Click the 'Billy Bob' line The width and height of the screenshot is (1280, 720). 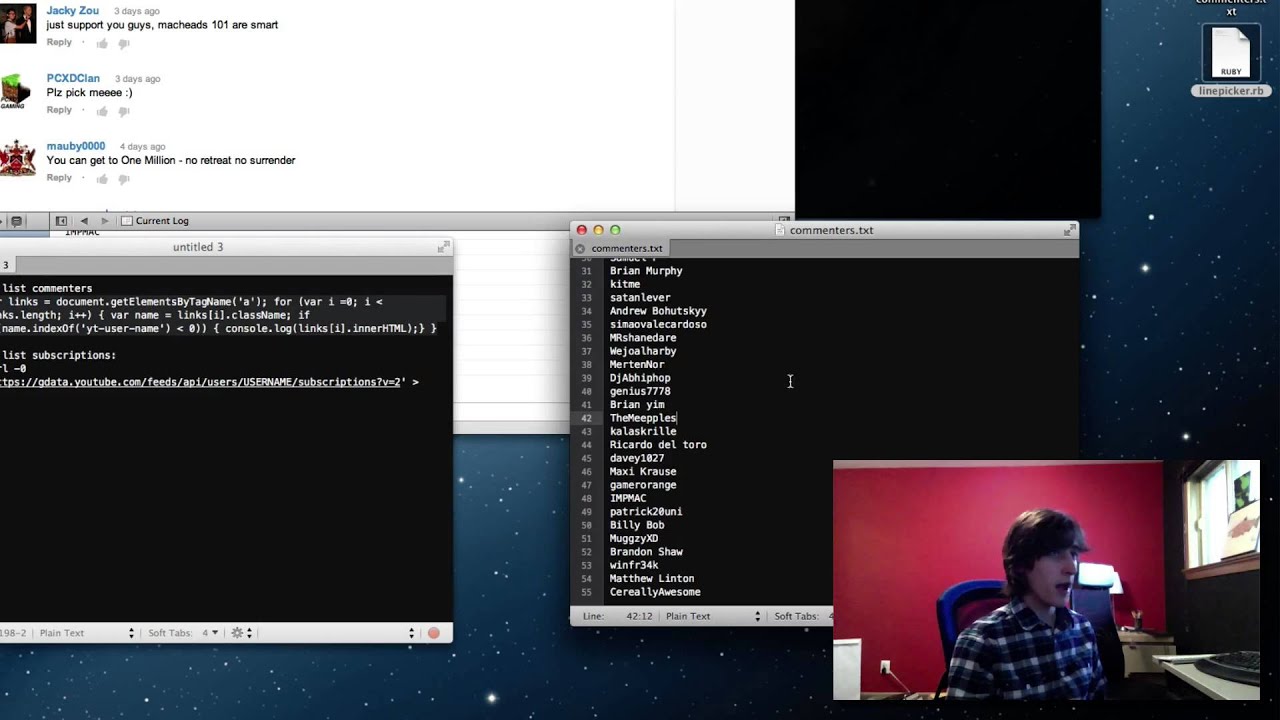[x=637, y=525]
